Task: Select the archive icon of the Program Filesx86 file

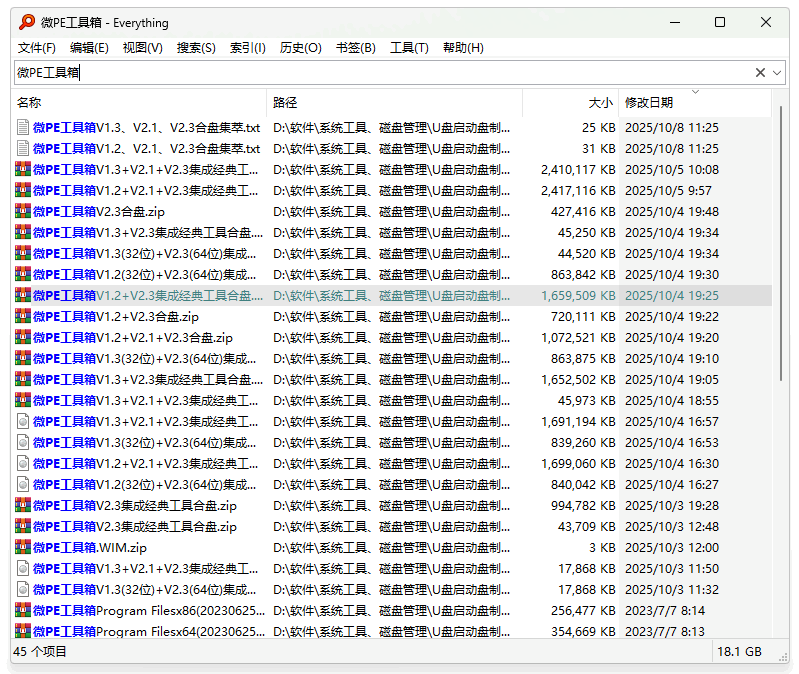Action: click(x=23, y=610)
